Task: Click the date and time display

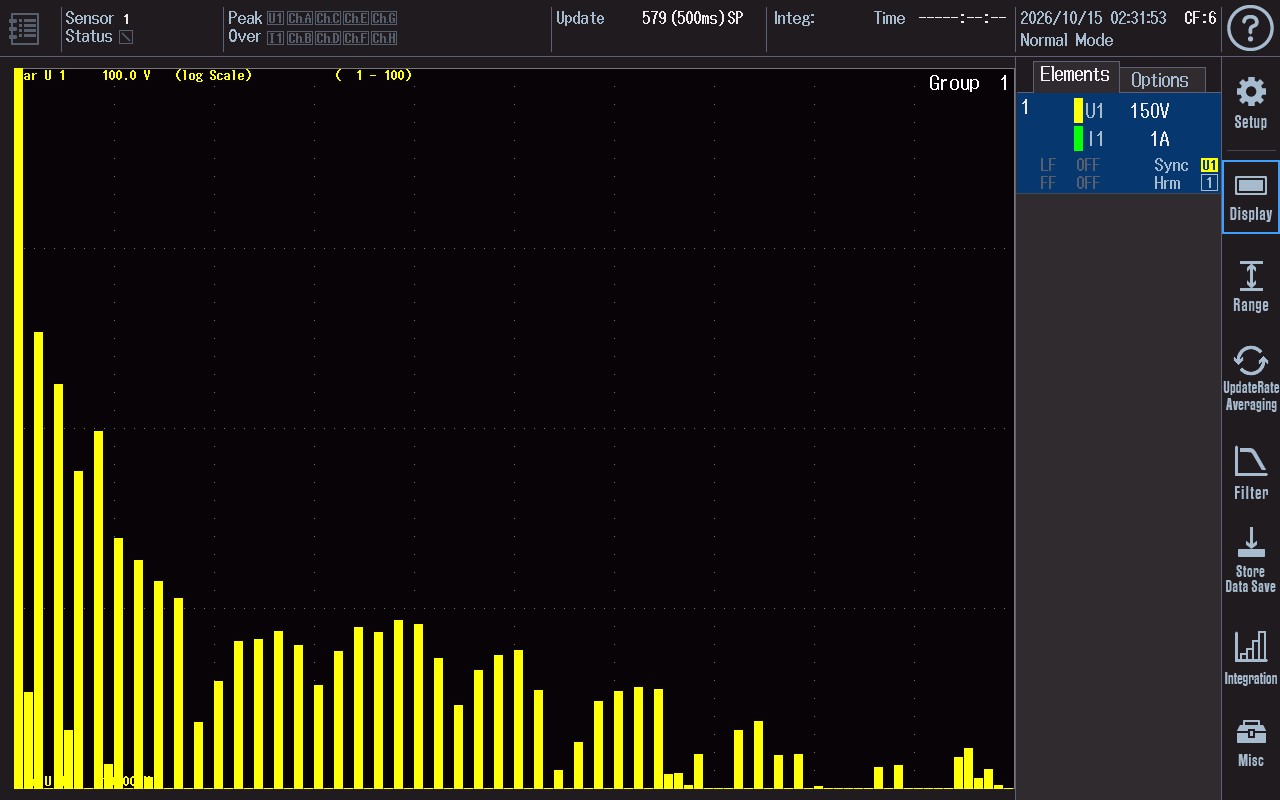Action: point(1093,18)
